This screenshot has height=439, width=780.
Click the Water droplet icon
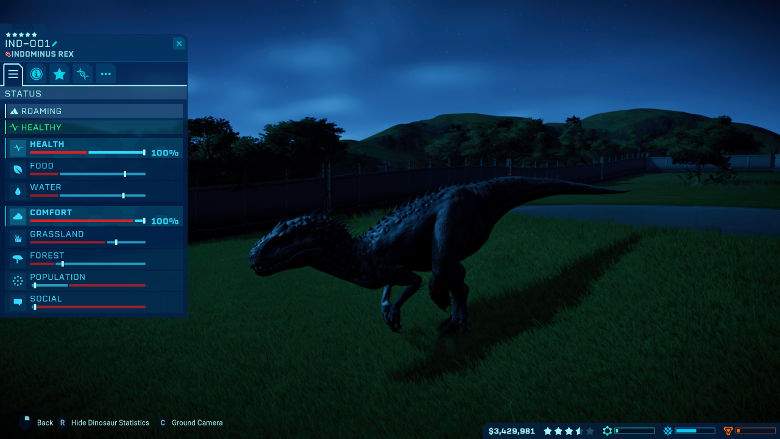pyautogui.click(x=17, y=192)
